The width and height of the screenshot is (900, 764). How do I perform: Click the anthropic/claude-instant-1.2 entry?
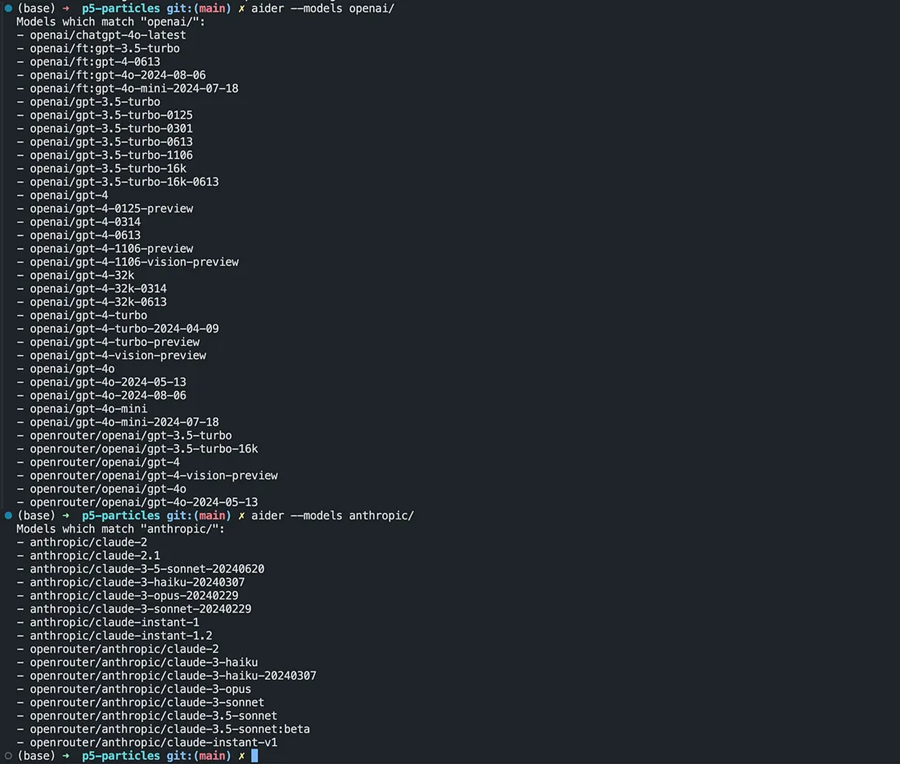[121, 636]
